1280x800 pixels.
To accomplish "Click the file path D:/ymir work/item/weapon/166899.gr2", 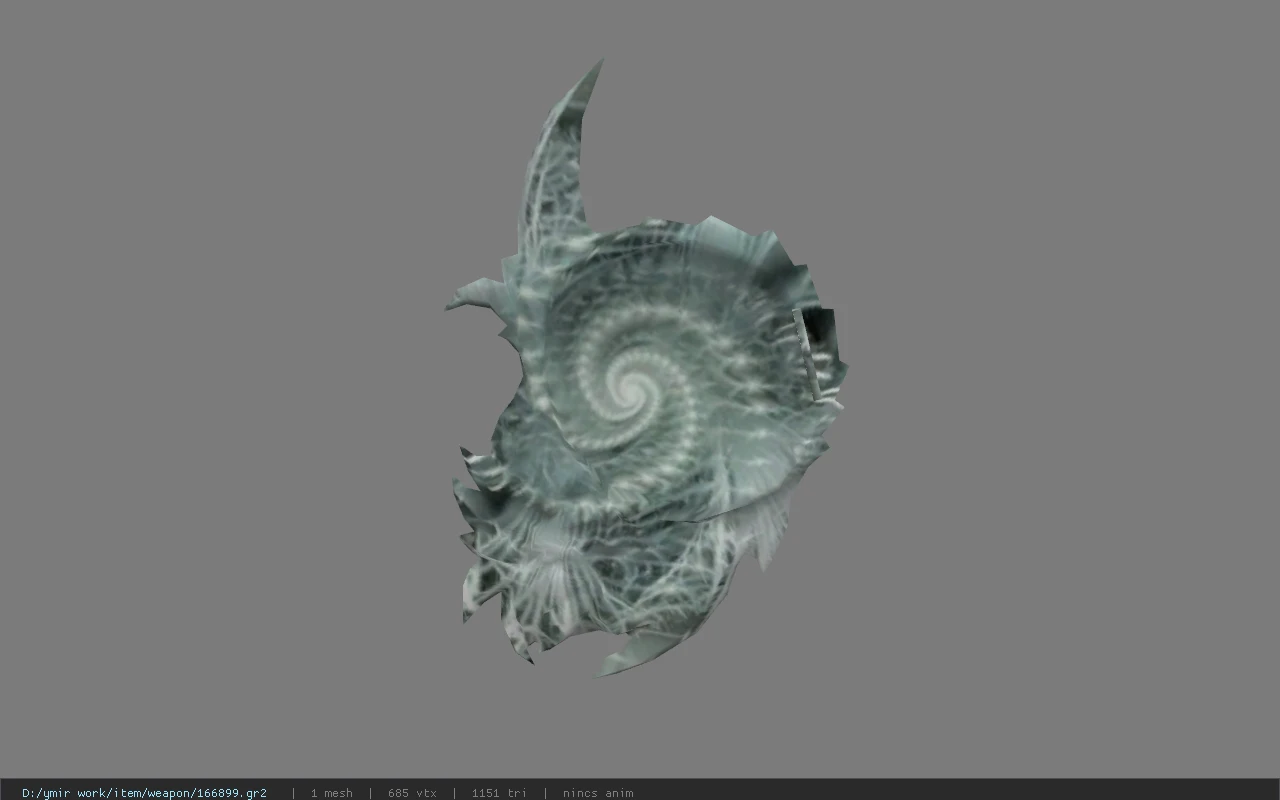I will point(144,793).
